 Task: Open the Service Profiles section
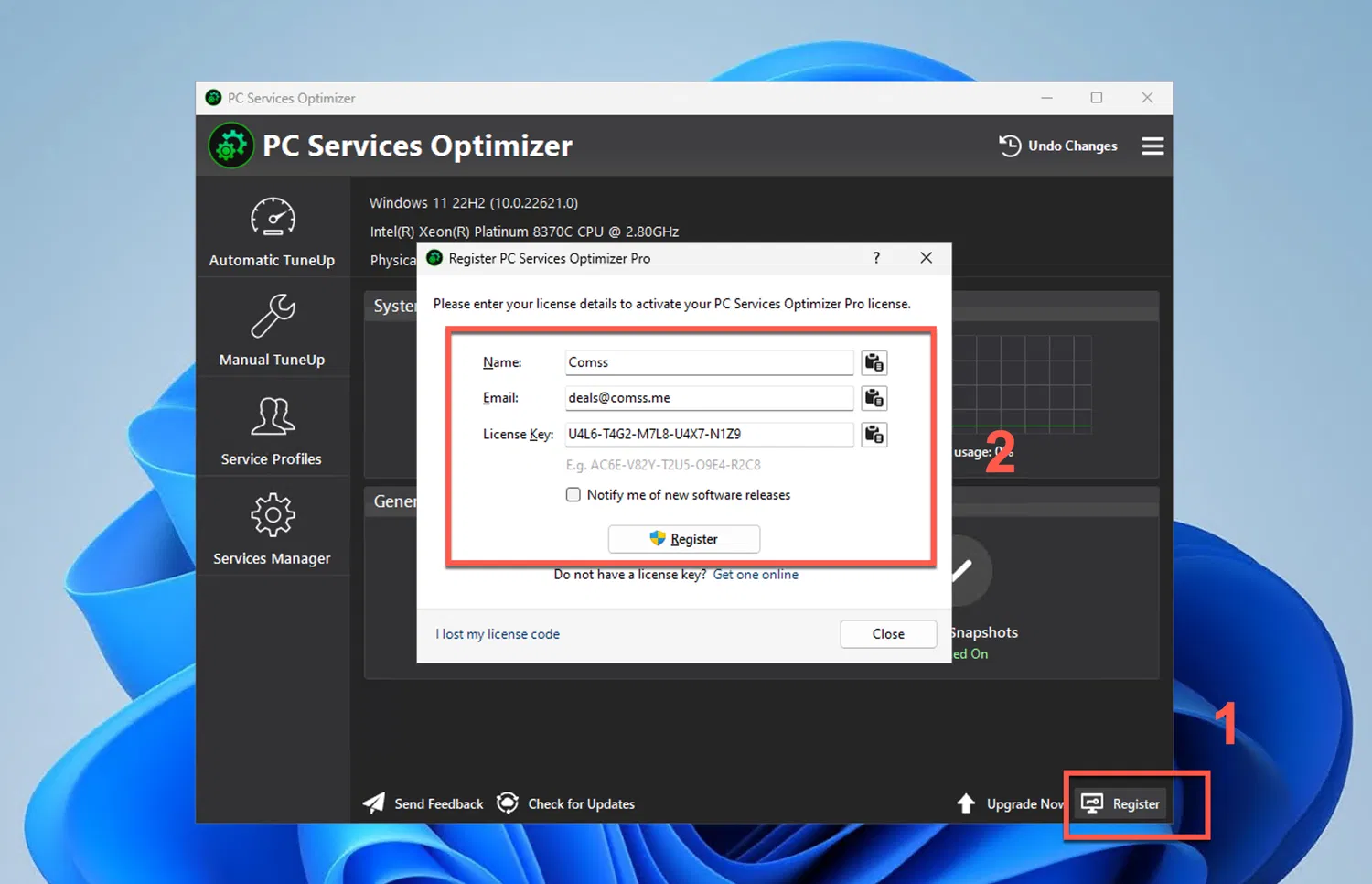[273, 430]
